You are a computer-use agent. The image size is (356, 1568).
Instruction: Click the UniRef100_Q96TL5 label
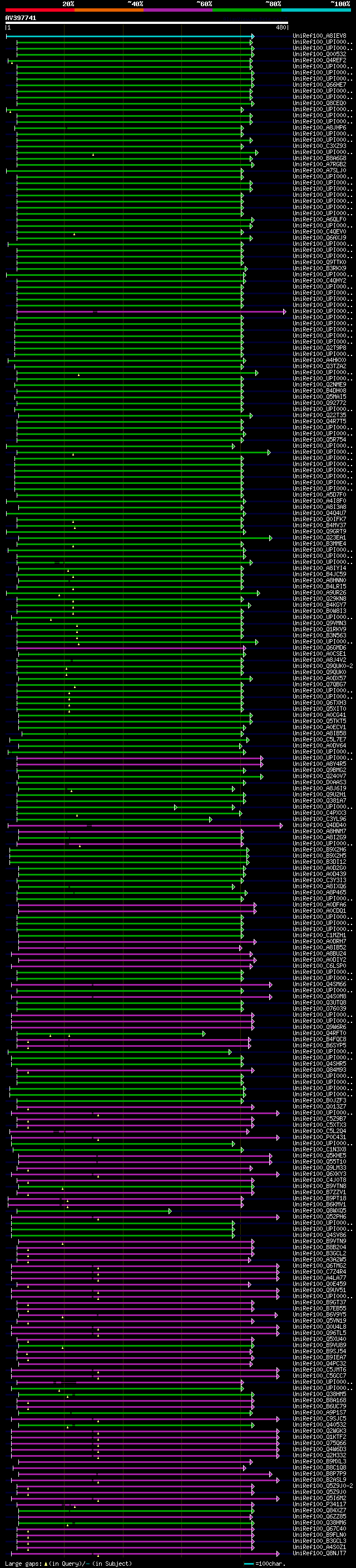[319, 1334]
